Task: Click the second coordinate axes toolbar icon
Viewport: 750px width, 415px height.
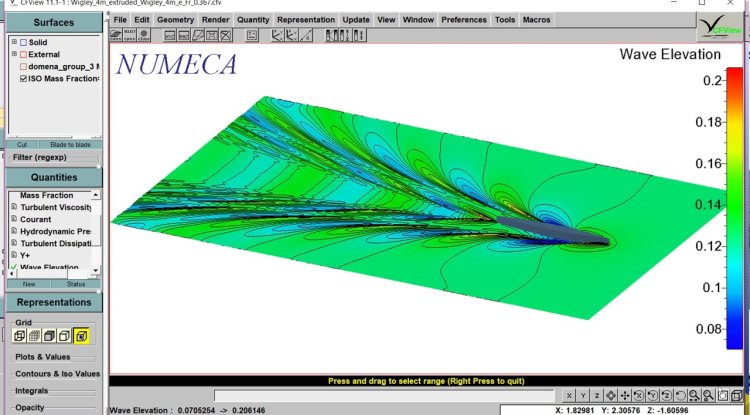Action: [291, 35]
